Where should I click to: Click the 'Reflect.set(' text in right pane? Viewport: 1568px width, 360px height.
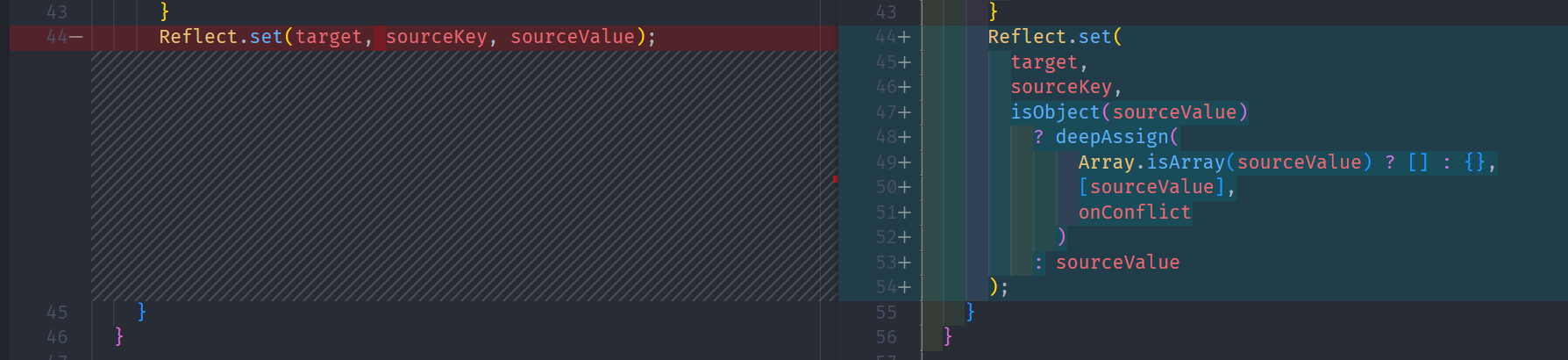point(1055,37)
